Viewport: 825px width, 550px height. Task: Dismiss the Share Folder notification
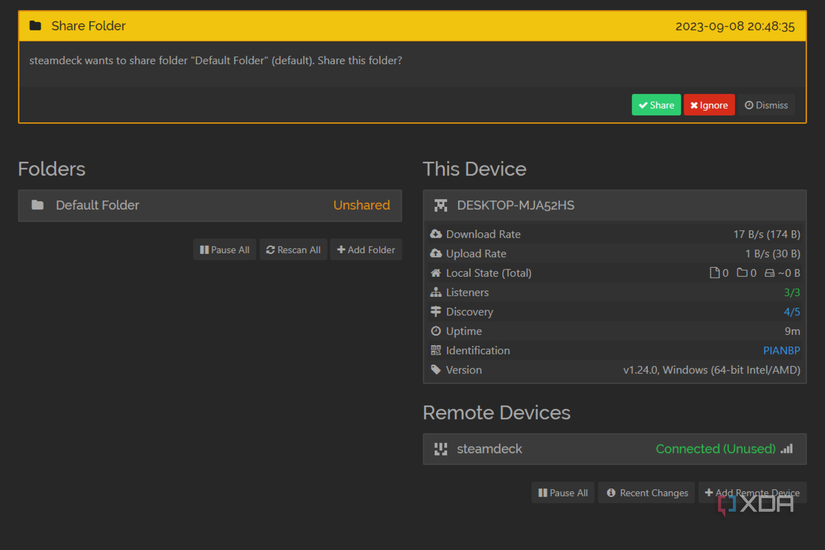pyautogui.click(x=767, y=105)
